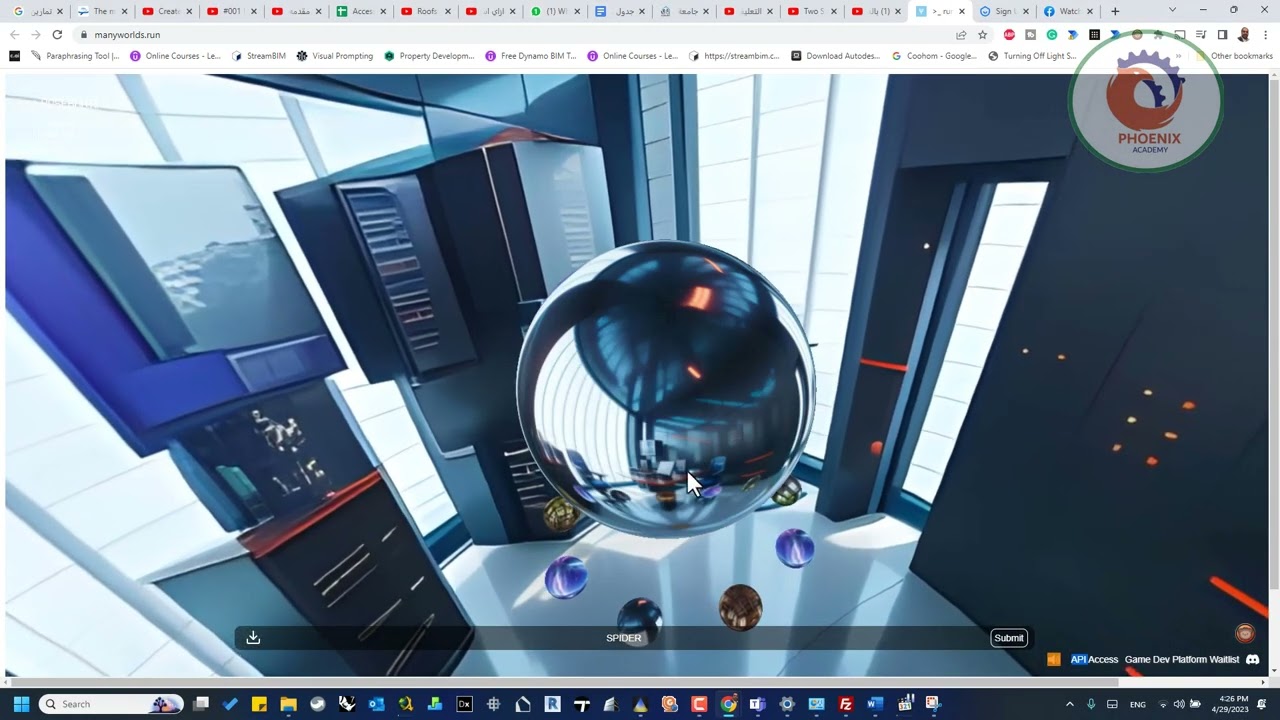Open the Other bookmarks folder

point(1235,56)
